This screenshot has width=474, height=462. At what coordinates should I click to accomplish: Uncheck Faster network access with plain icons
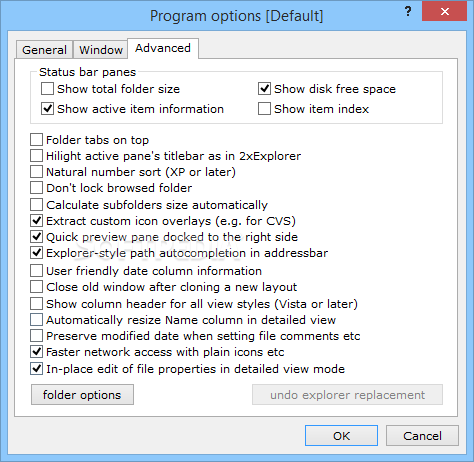[x=36, y=352]
